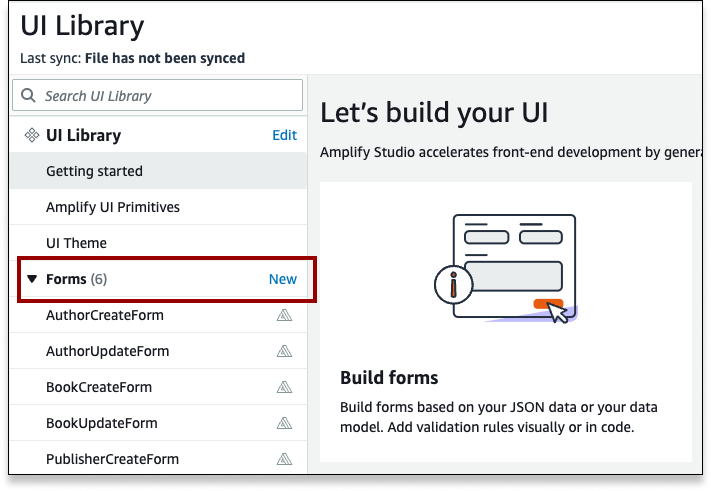Viewport: 711px width, 491px height.
Task: Click the UI Library component icon
Action: 32,135
